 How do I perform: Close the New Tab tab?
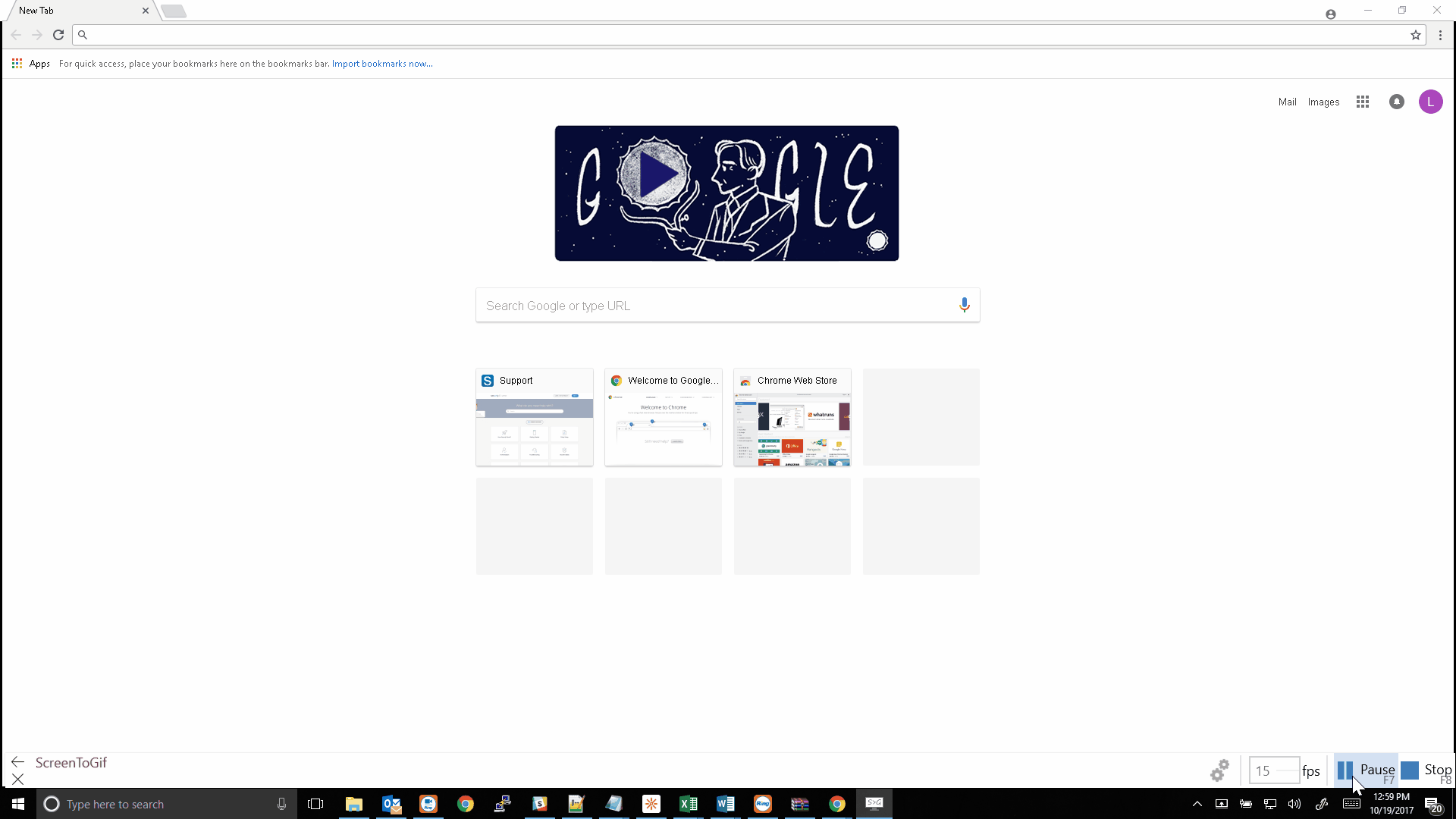146,11
